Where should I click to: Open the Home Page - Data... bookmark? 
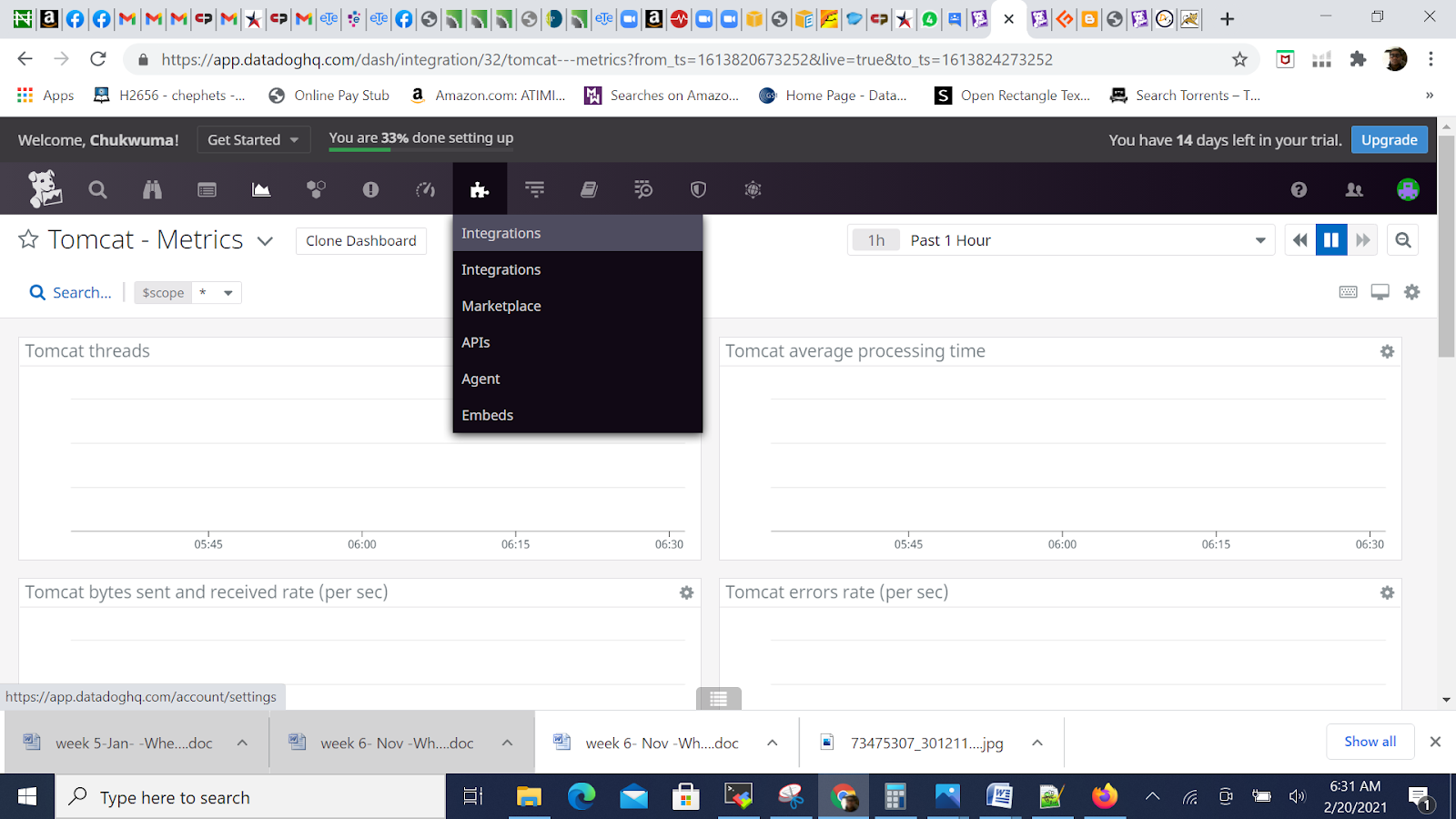(834, 95)
